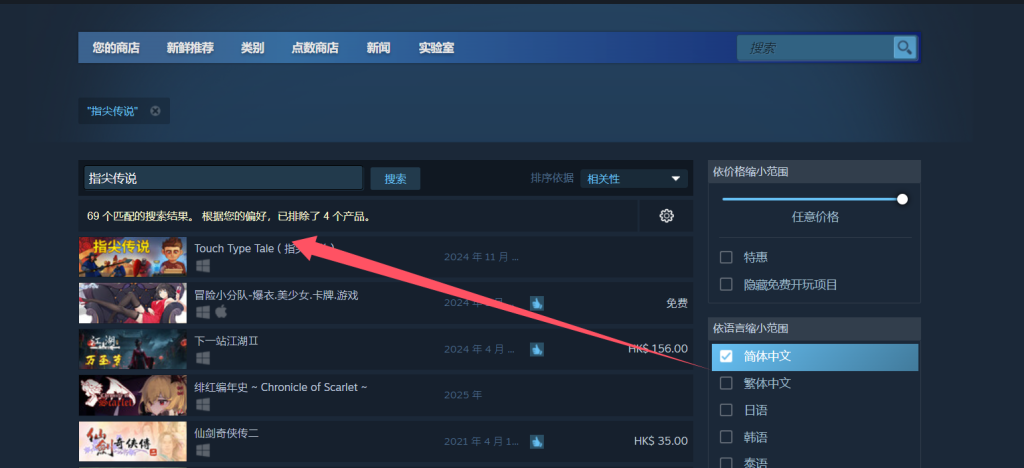Click the 任意价格 label
This screenshot has height=468, width=1024.
[815, 217]
